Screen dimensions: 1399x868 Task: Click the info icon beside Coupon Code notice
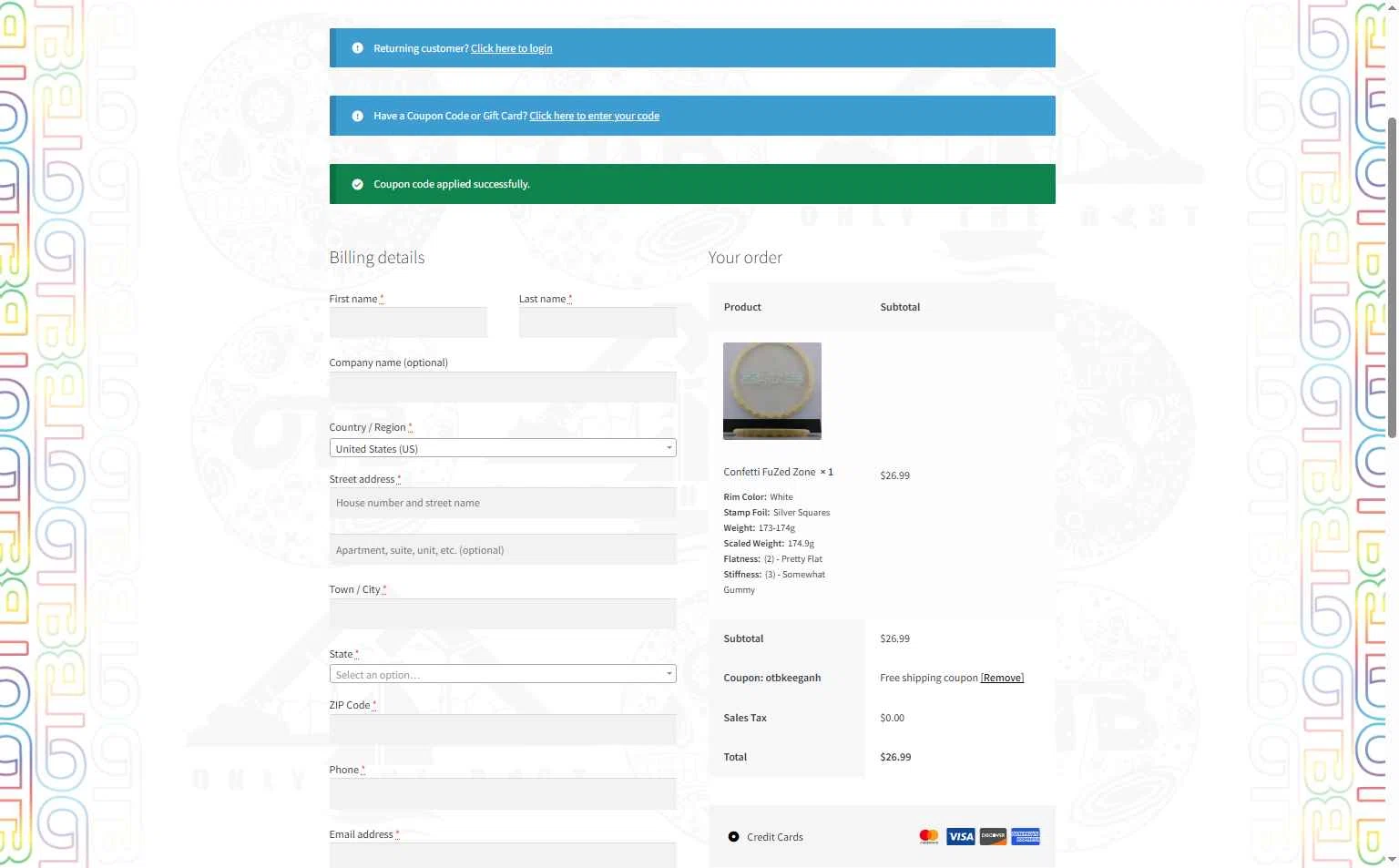pos(357,116)
